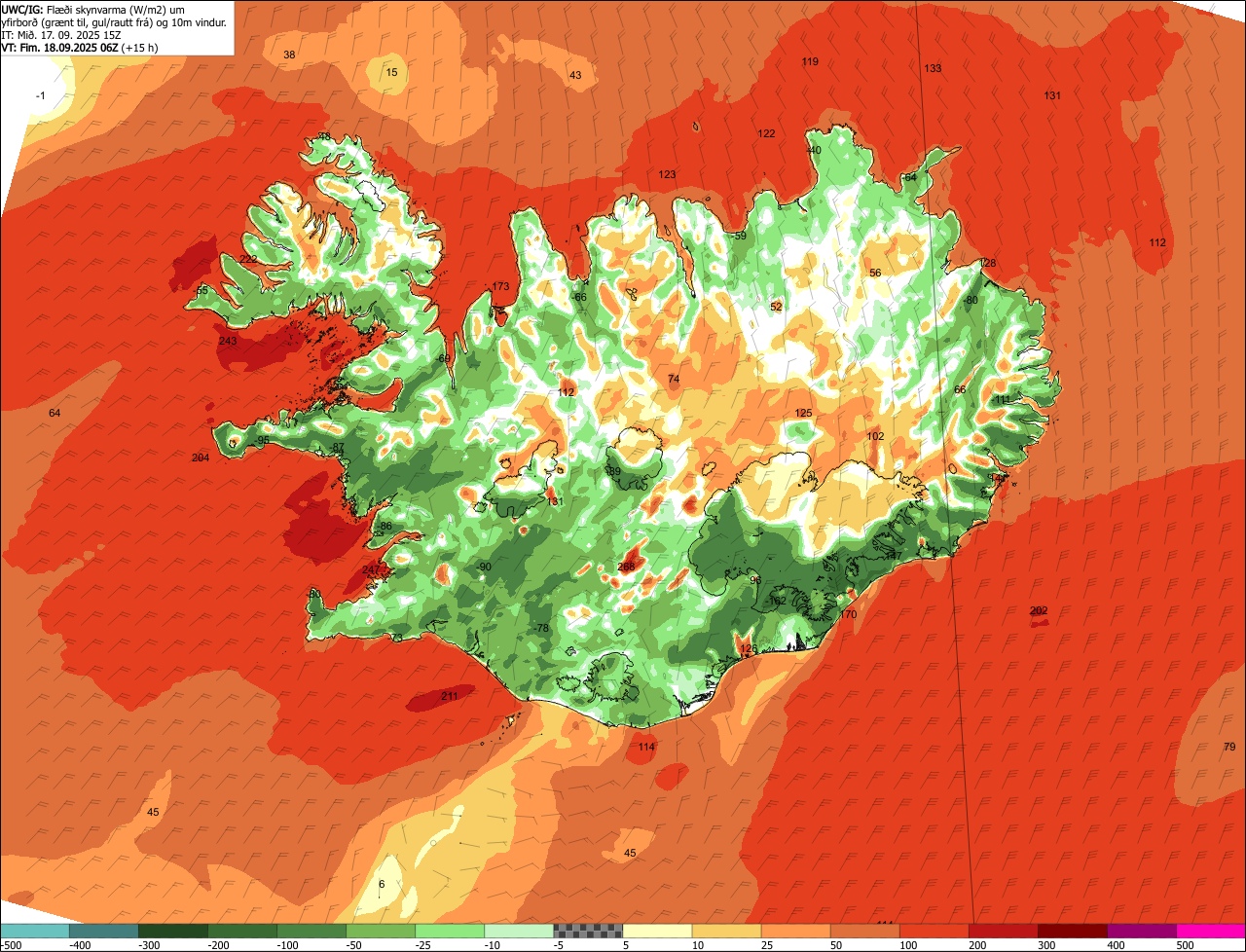Click the inland value 56 in the northeast
The width and height of the screenshot is (1246, 952).
pyautogui.click(x=875, y=273)
